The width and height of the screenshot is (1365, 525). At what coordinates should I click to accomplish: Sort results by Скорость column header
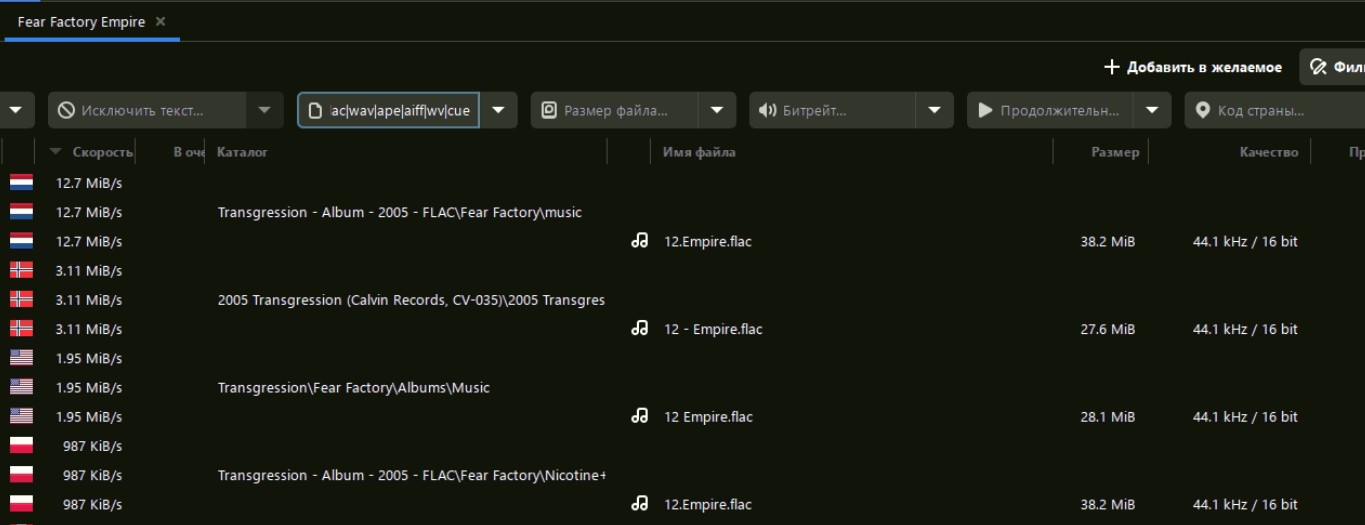tap(102, 152)
